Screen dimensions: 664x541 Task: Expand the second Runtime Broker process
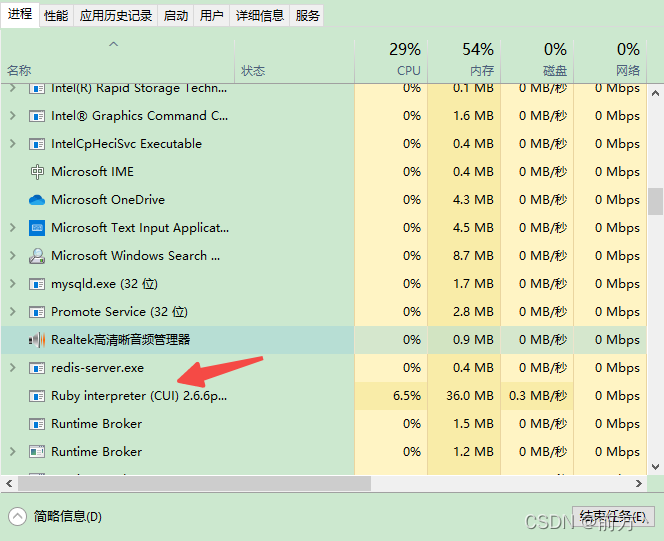coord(13,452)
